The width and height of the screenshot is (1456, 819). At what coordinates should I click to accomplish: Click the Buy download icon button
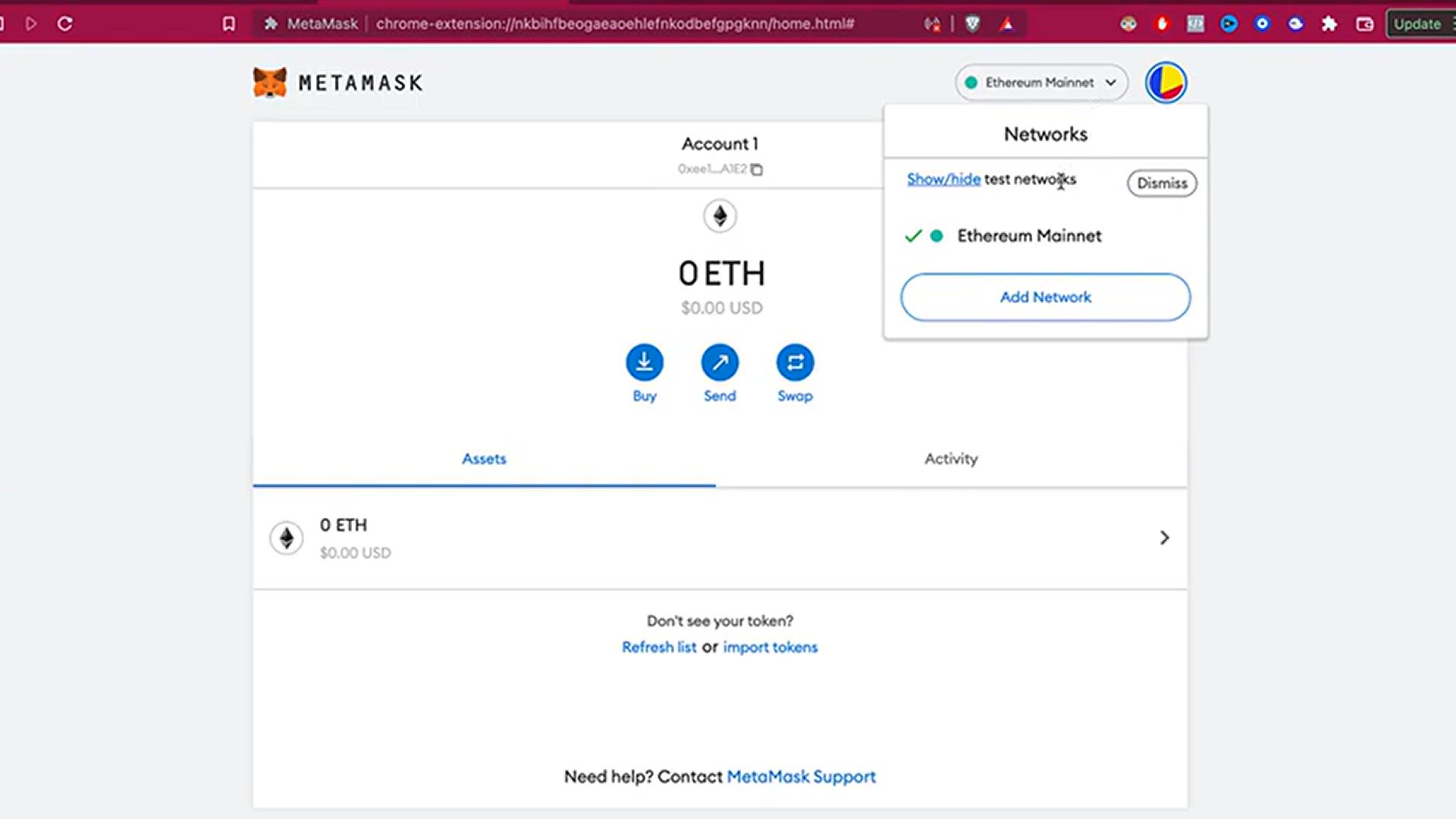coord(645,362)
